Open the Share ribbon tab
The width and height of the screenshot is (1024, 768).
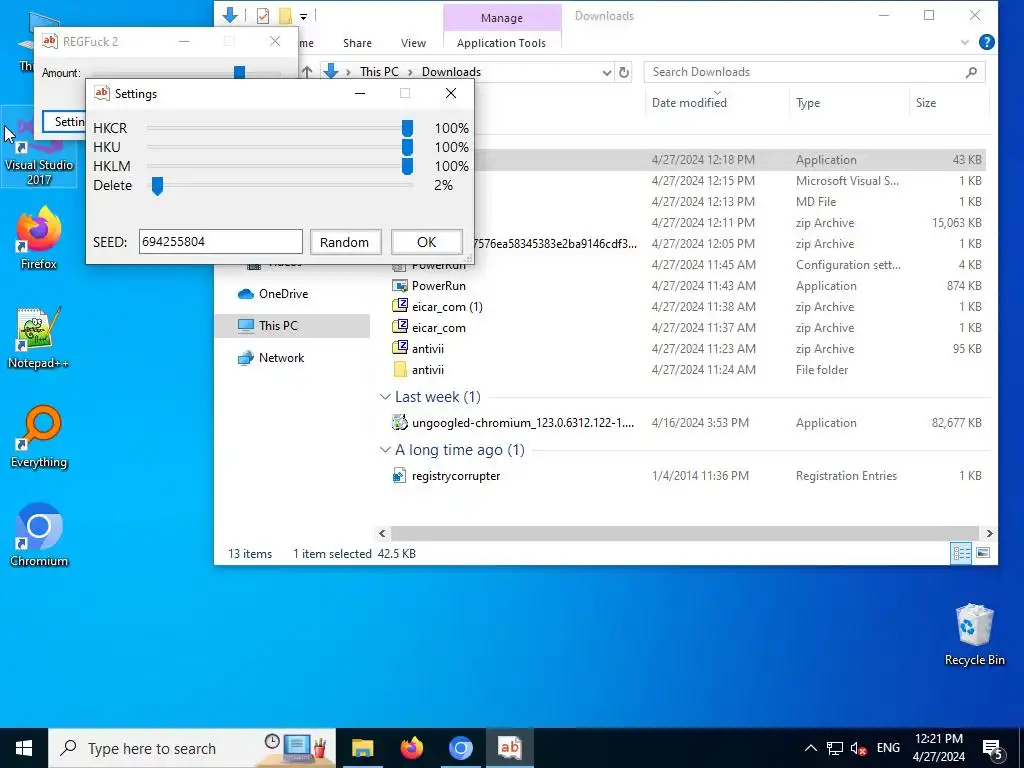coord(357,43)
